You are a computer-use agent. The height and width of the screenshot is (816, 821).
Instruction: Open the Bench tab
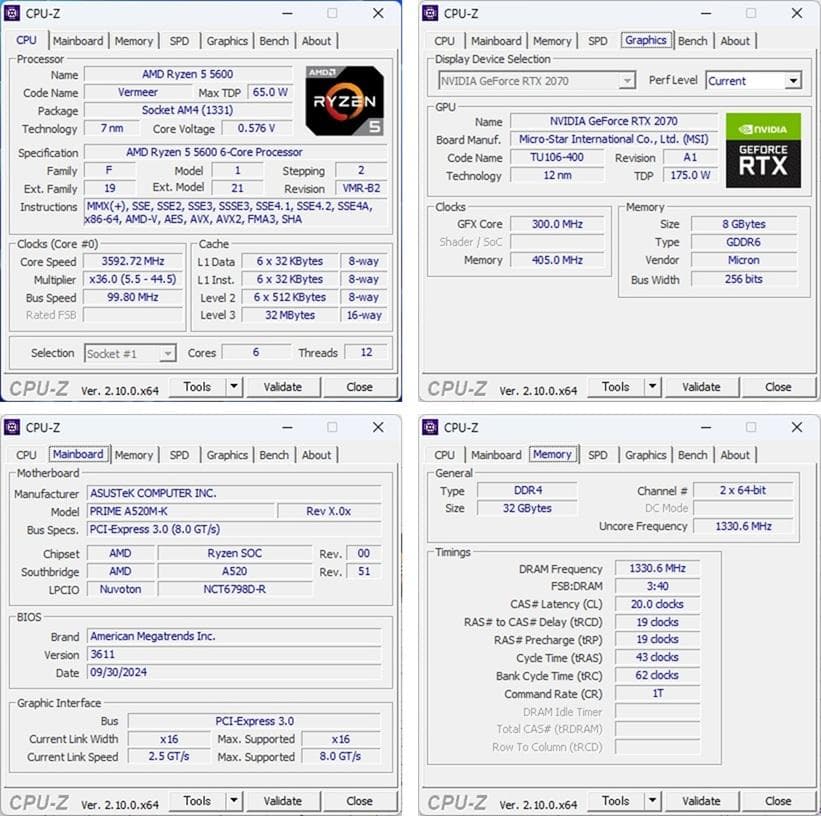tap(274, 40)
